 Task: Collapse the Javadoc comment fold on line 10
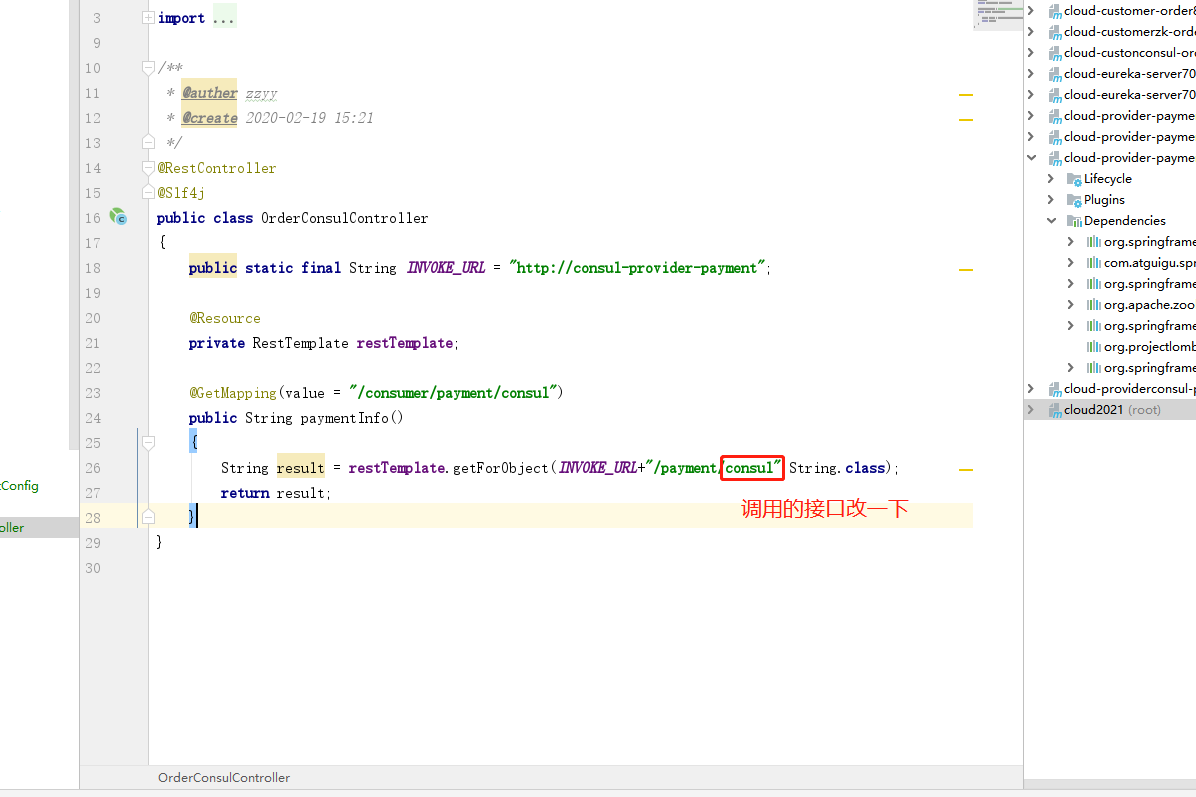tap(148, 68)
